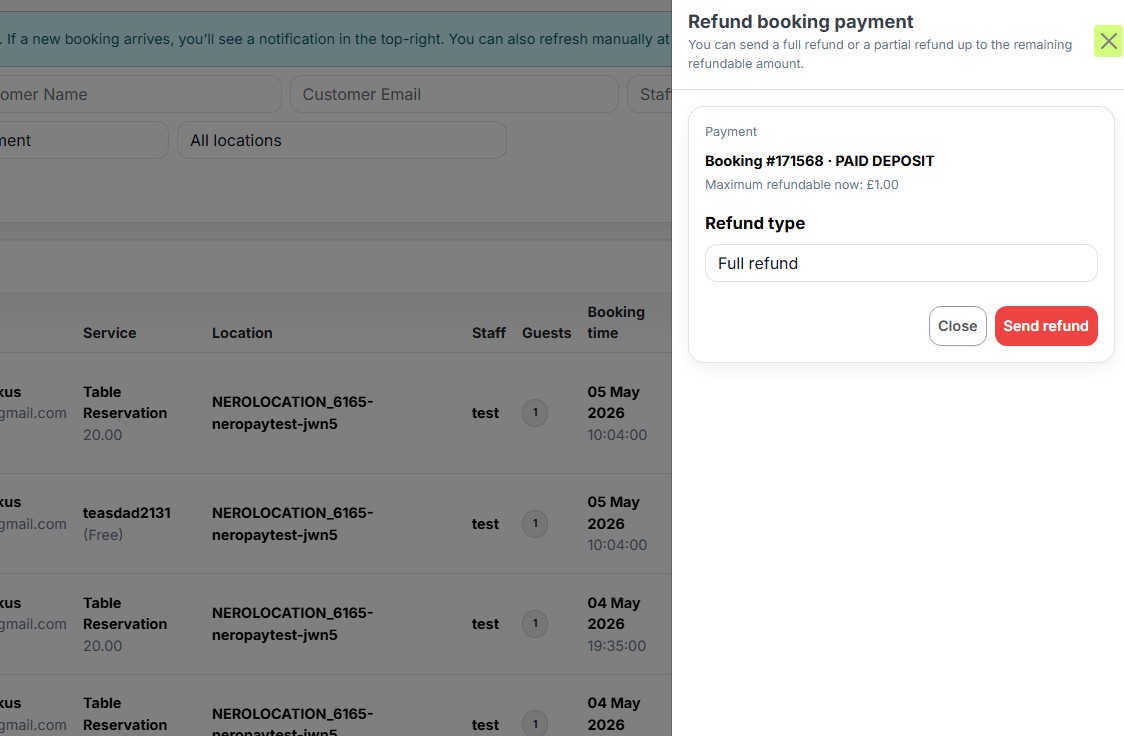
Task: Focus the Customer Name filter field
Action: (140, 94)
